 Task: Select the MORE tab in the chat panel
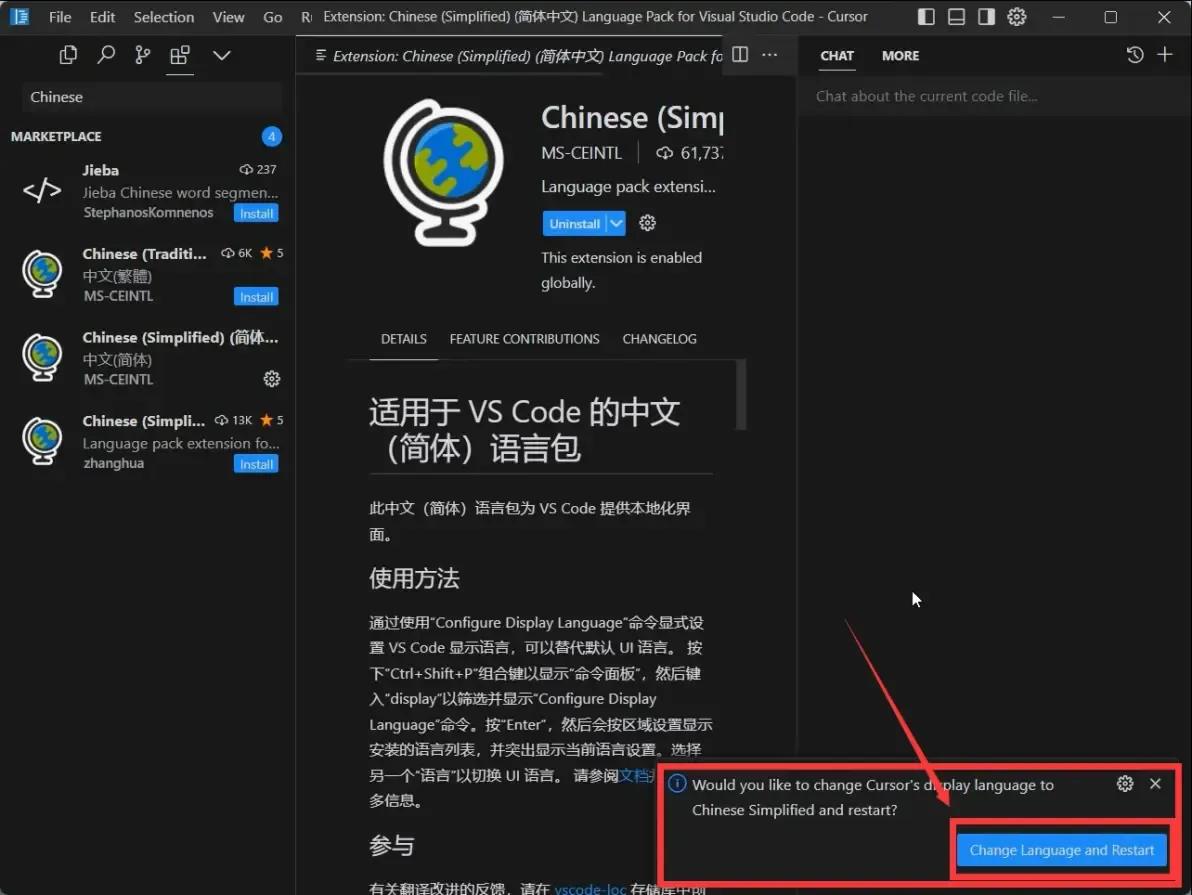pyautogui.click(x=900, y=56)
